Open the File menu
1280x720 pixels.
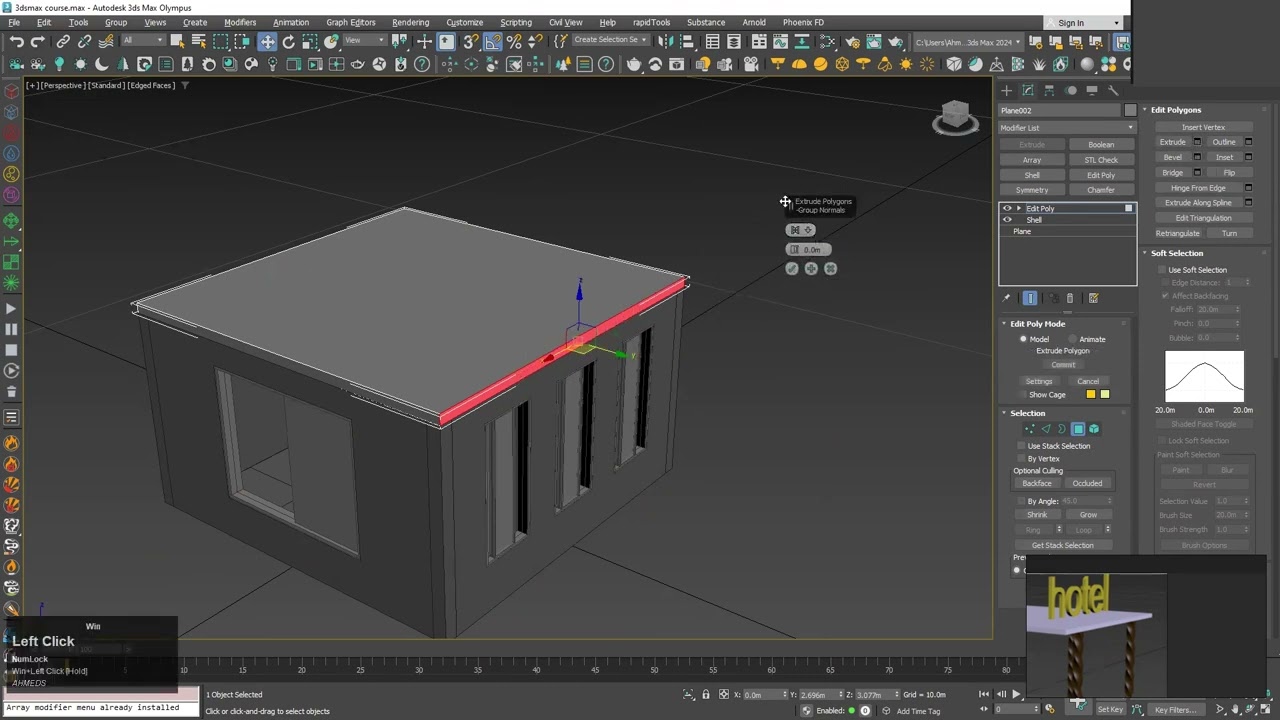[x=14, y=22]
